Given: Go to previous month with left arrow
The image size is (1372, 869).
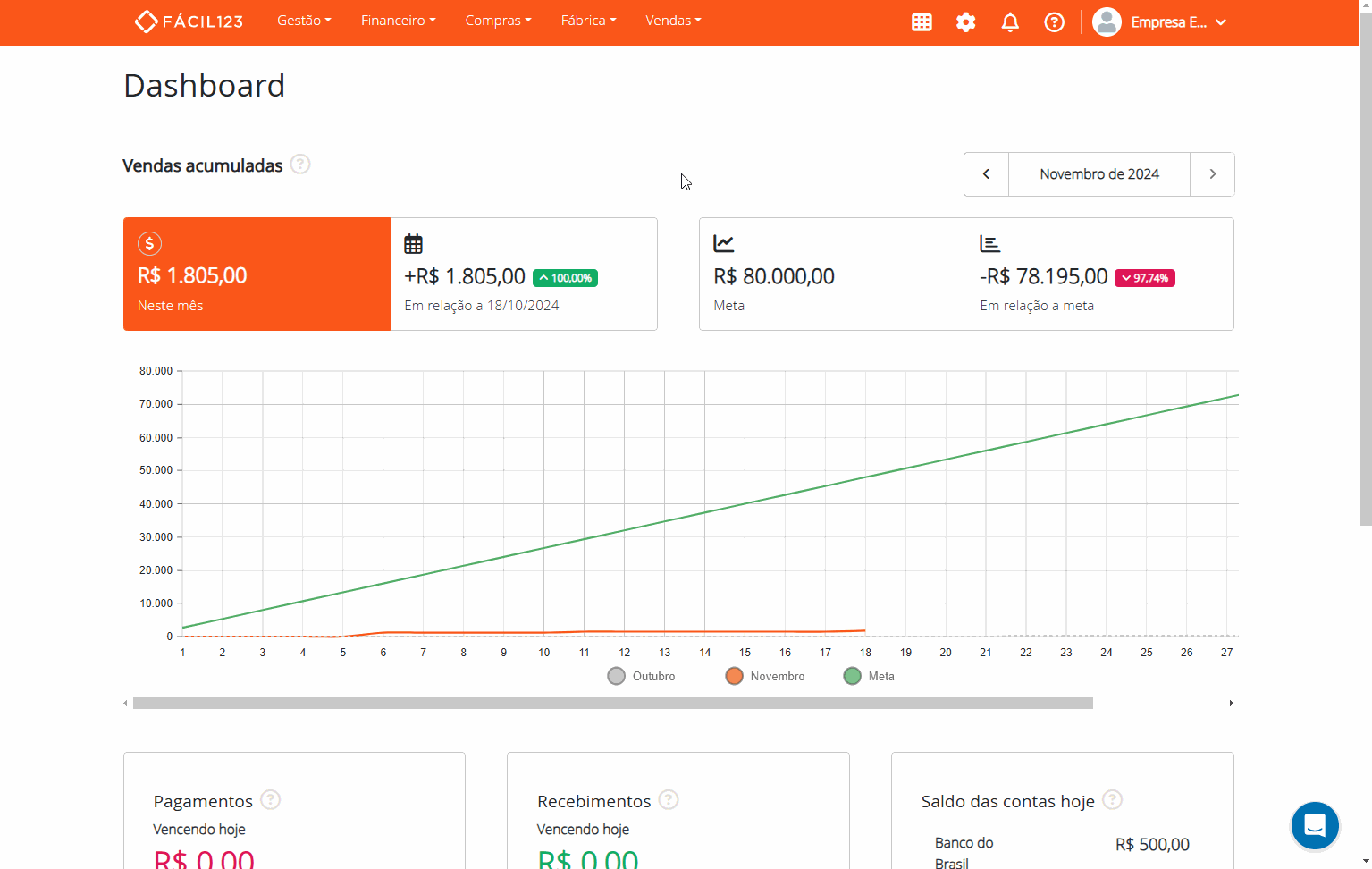Looking at the screenshot, I should tap(986, 174).
